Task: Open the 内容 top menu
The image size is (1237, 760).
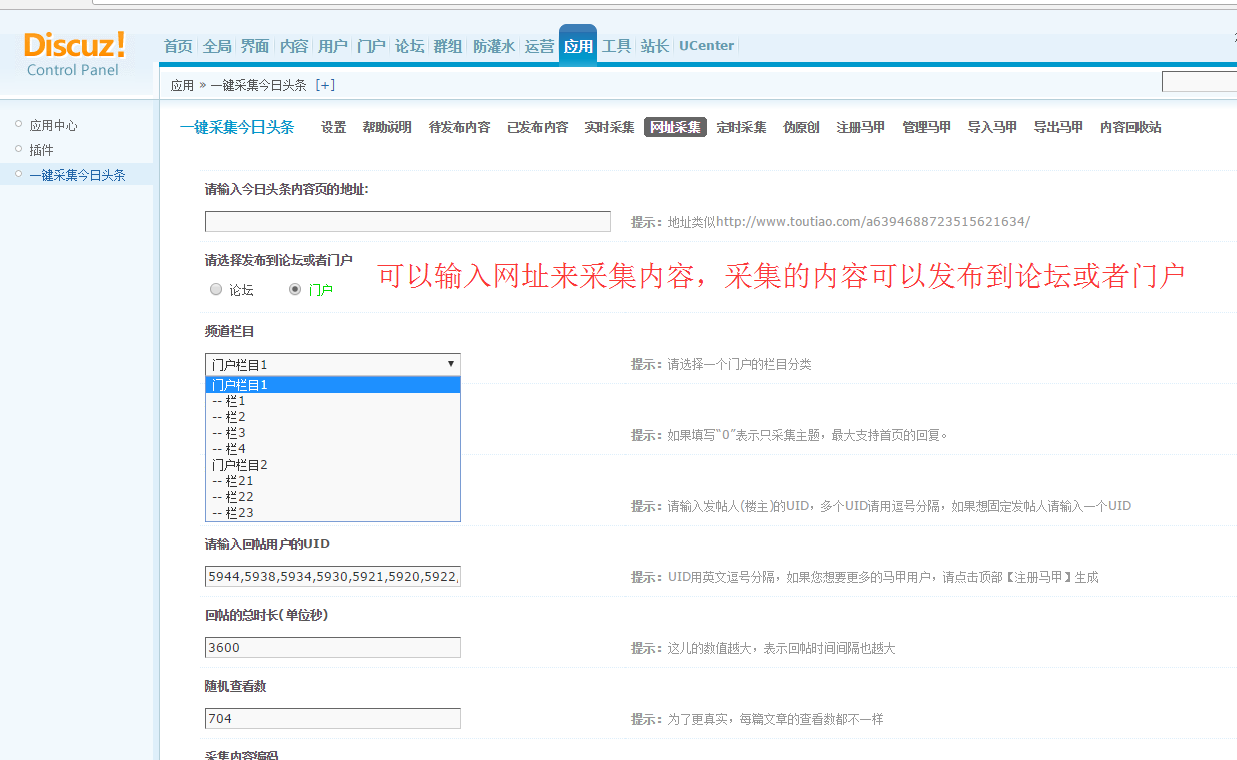Action: pyautogui.click(x=294, y=46)
